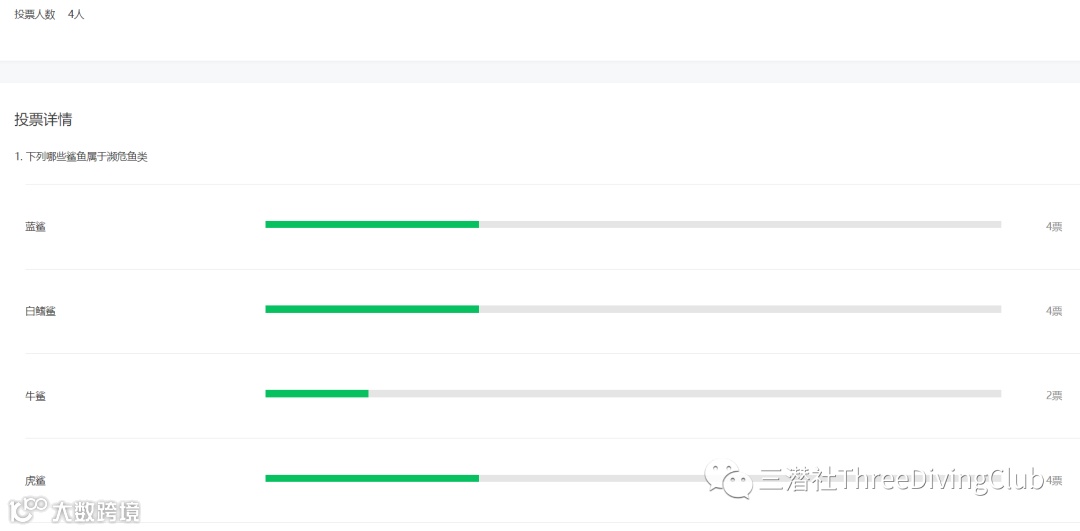Click question text 下列哪些鲨鱼属于濒危鱼类
Viewport: 1080px width, 531px height.
(87, 157)
